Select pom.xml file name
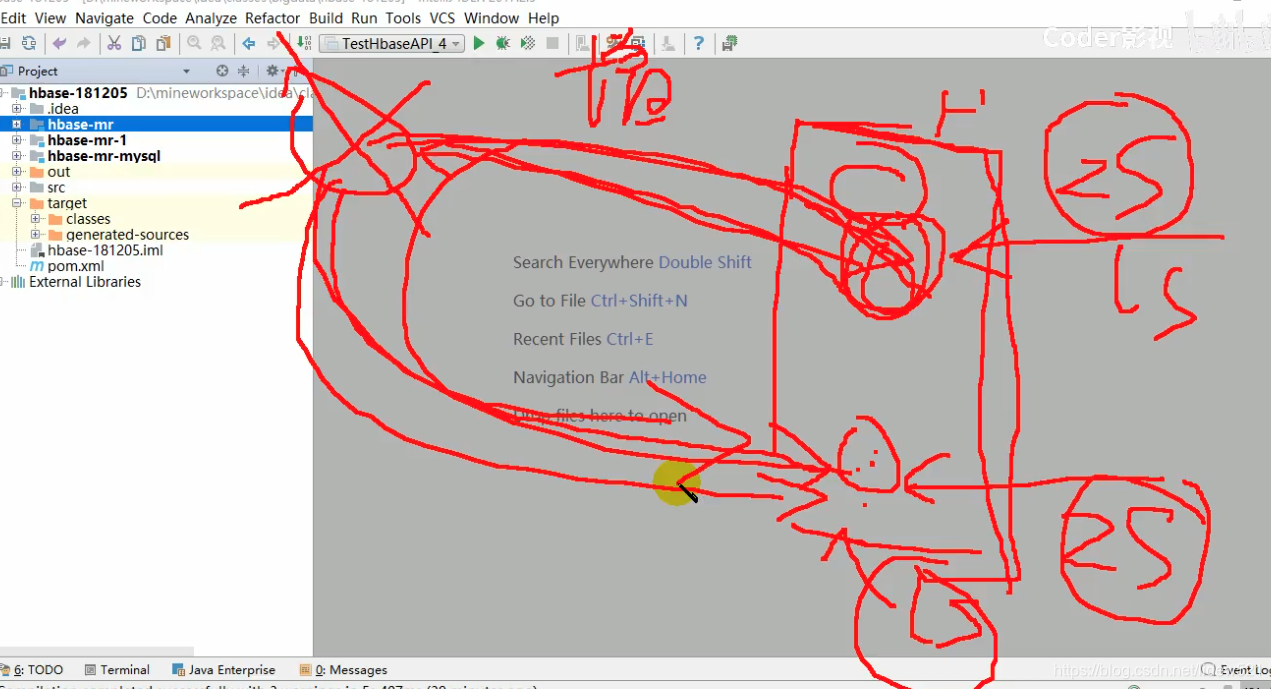Screen dimensions: 1271x689 (76, 266)
